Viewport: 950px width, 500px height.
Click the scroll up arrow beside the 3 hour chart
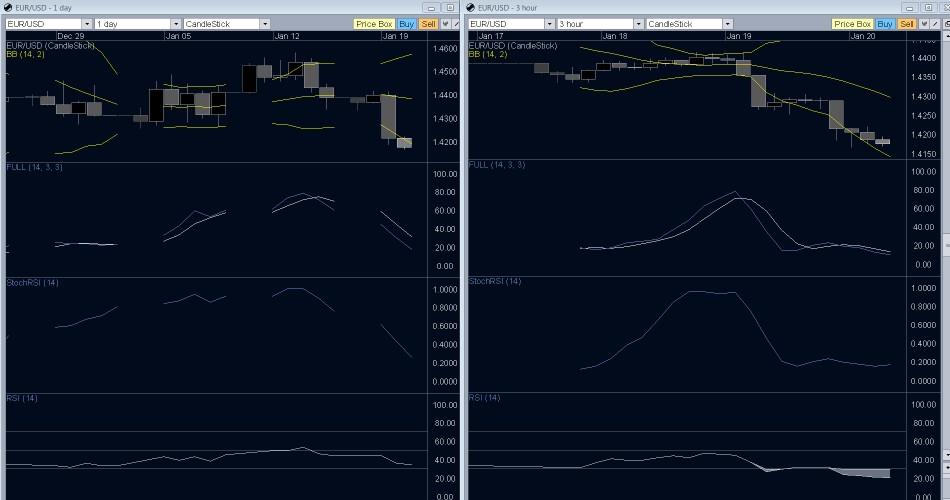pyautogui.click(x=946, y=37)
